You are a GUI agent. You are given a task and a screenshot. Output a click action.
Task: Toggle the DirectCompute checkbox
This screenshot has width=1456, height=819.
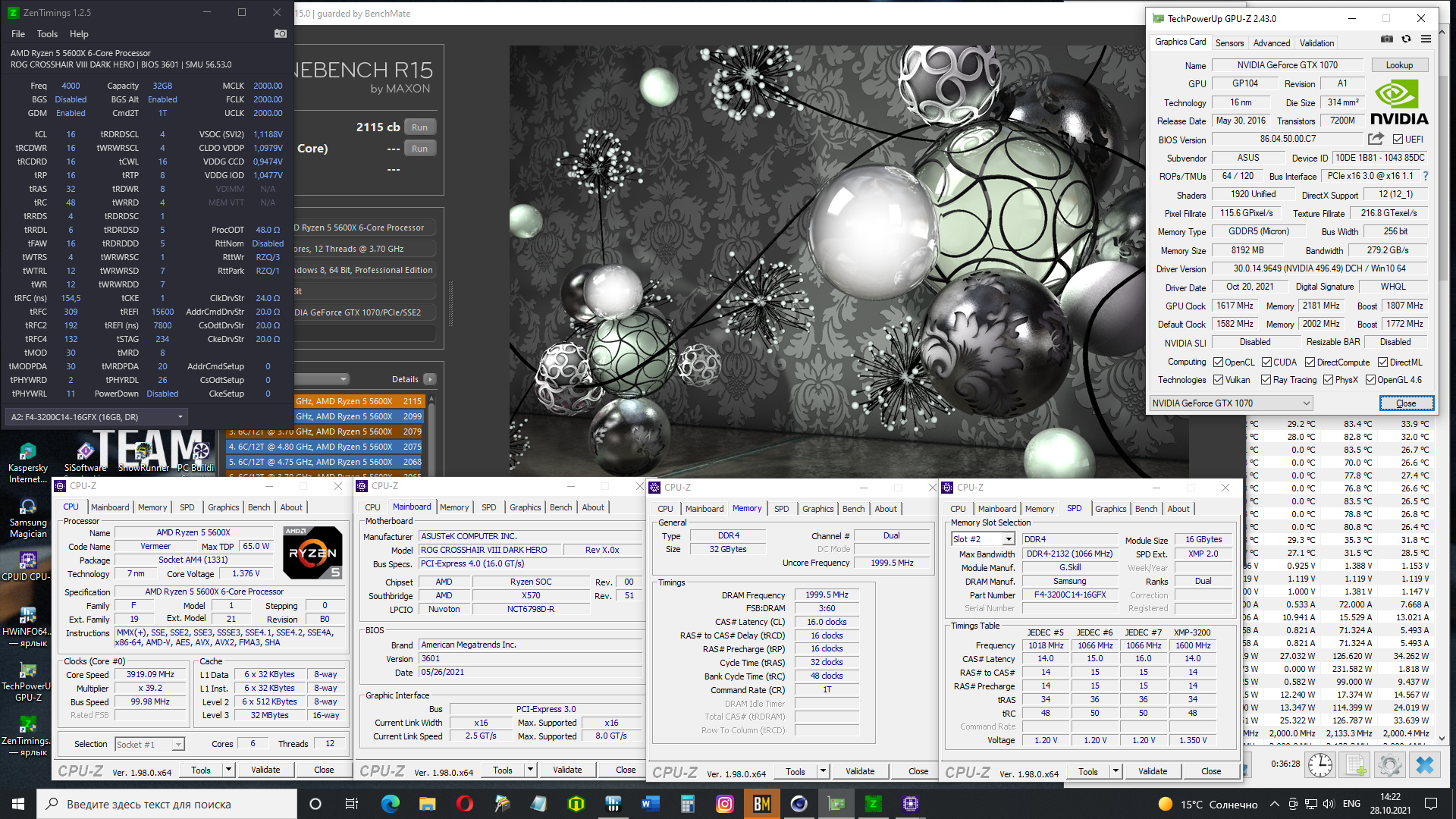[x=1310, y=362]
